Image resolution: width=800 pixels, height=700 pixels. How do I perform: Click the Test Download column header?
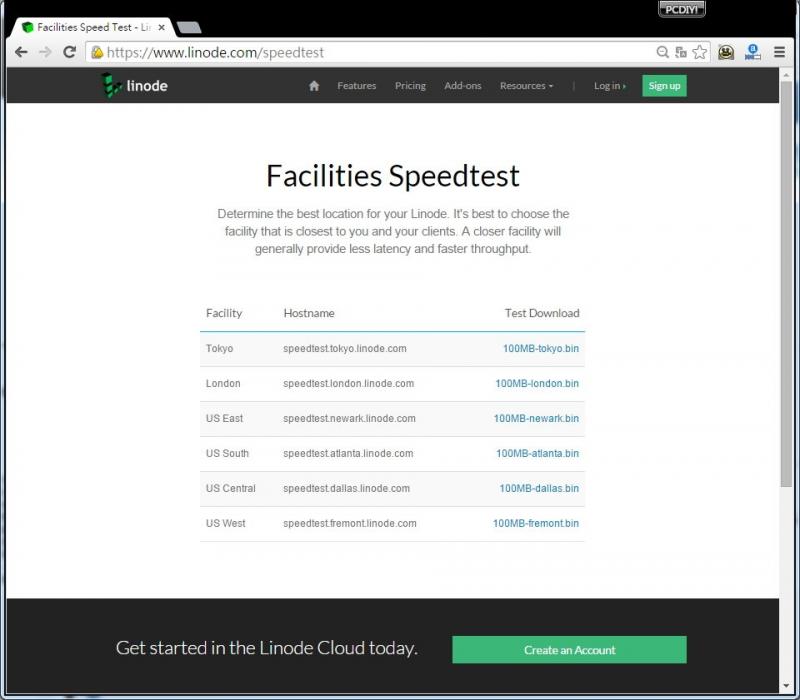click(542, 313)
